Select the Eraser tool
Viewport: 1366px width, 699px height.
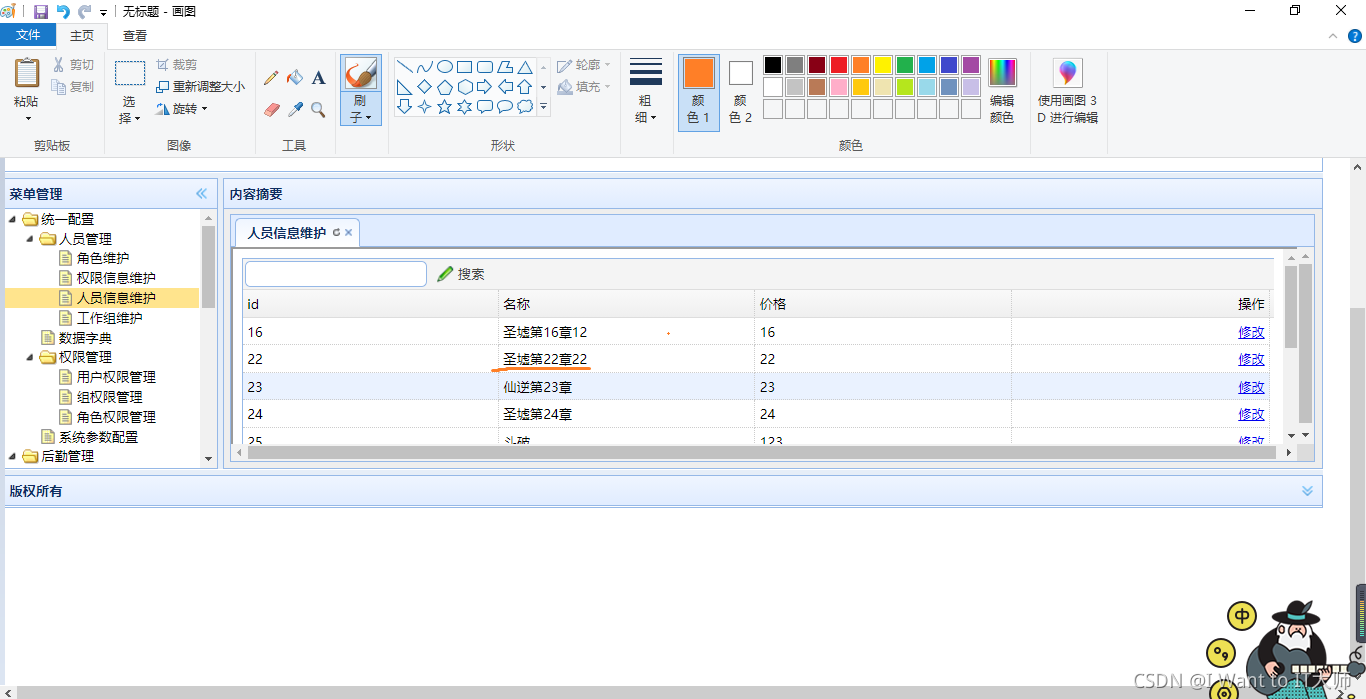[271, 109]
